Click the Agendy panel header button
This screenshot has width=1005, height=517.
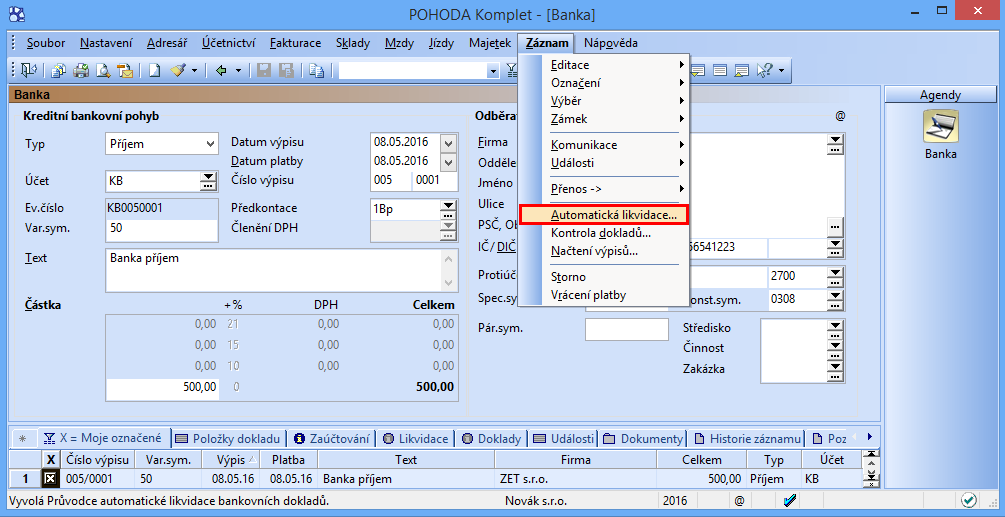coord(940,95)
